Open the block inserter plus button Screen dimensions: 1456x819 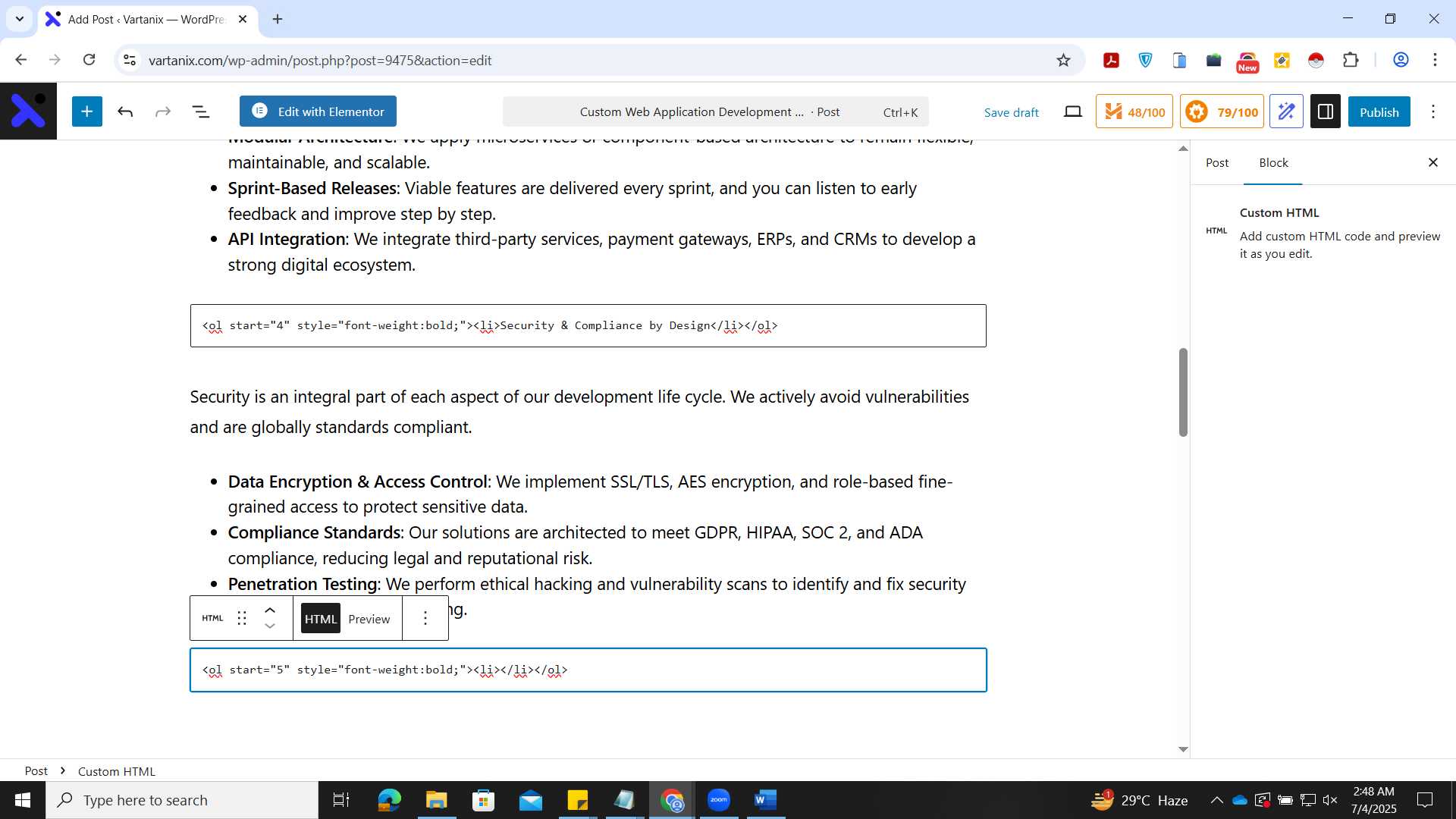[87, 111]
